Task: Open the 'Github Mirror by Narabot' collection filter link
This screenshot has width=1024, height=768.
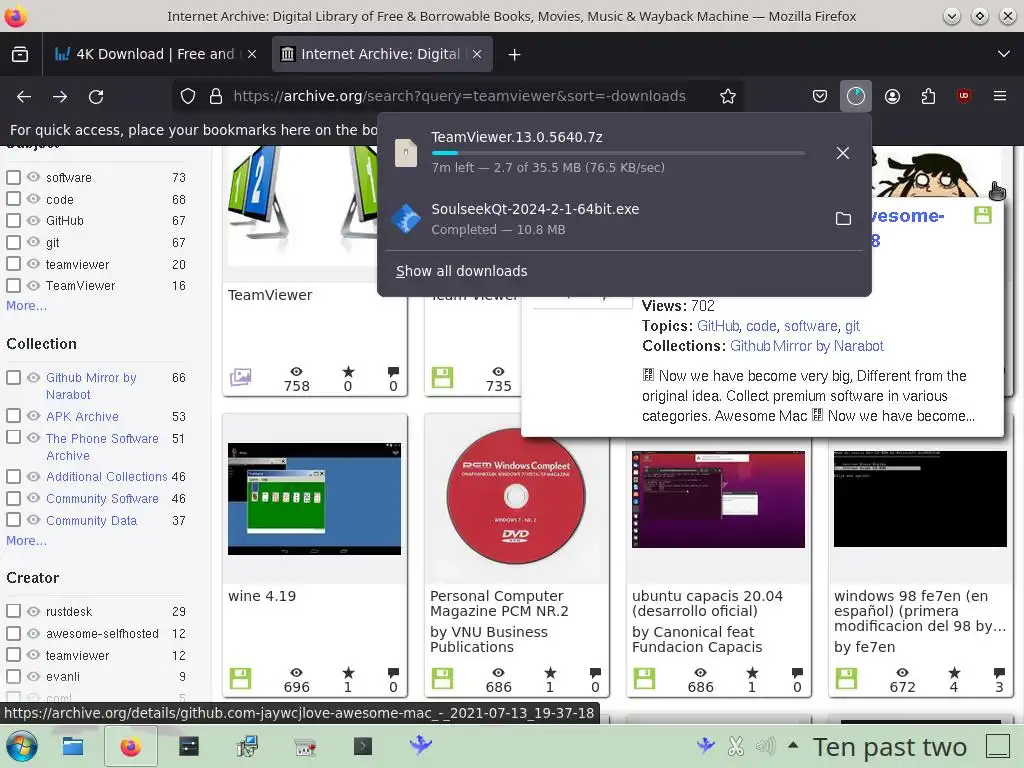Action: (91, 386)
